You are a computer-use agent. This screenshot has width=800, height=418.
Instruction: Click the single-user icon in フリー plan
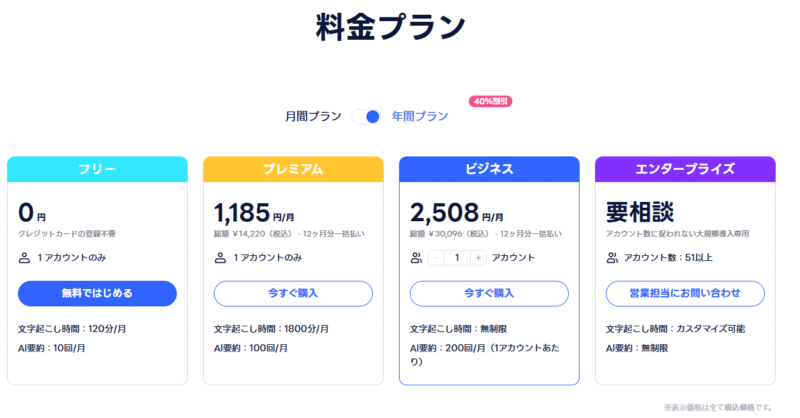[x=25, y=258]
